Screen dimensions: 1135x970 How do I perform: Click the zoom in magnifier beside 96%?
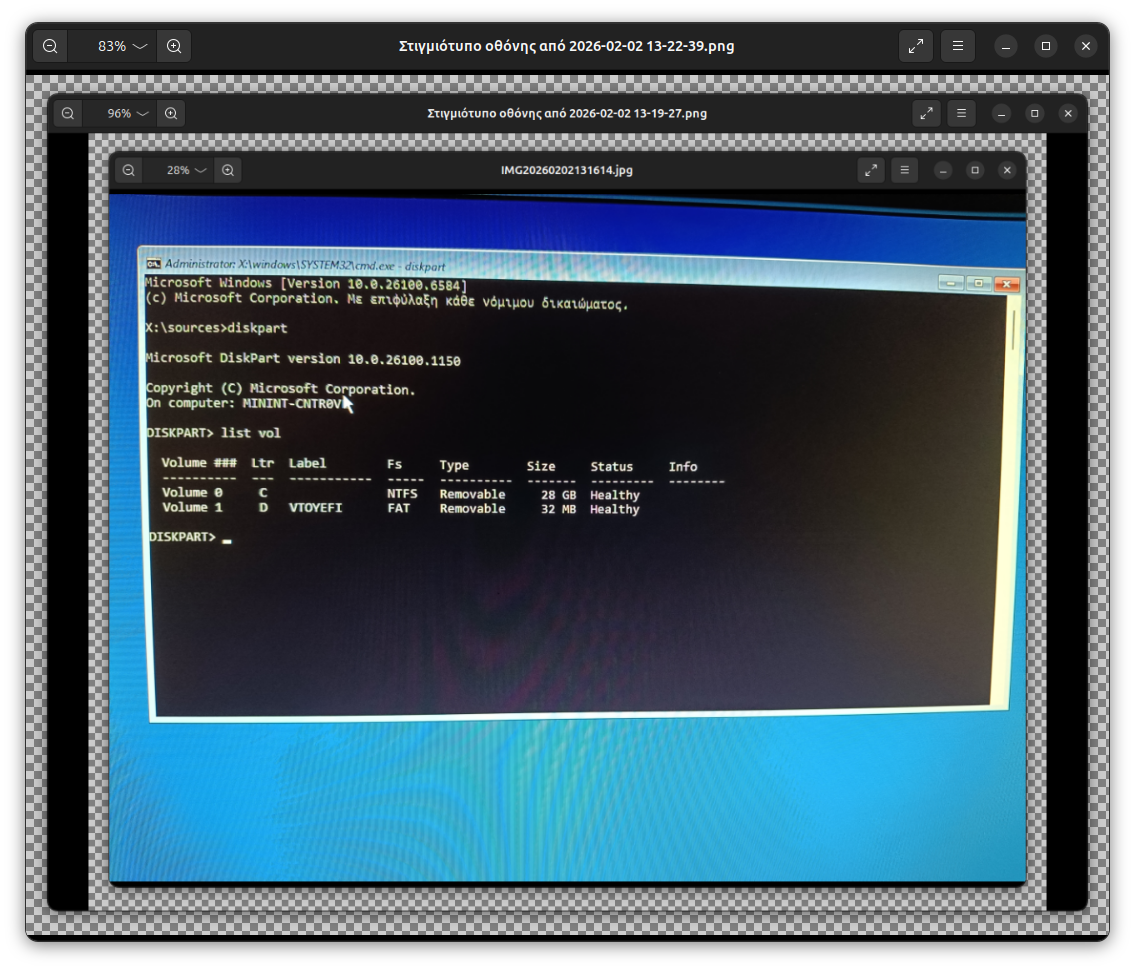(x=171, y=113)
